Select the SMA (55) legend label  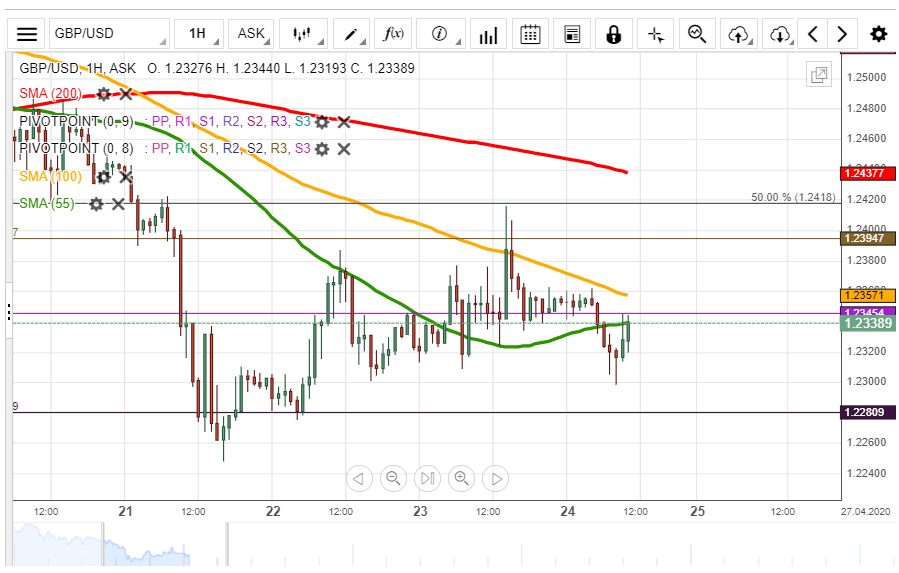[x=47, y=204]
